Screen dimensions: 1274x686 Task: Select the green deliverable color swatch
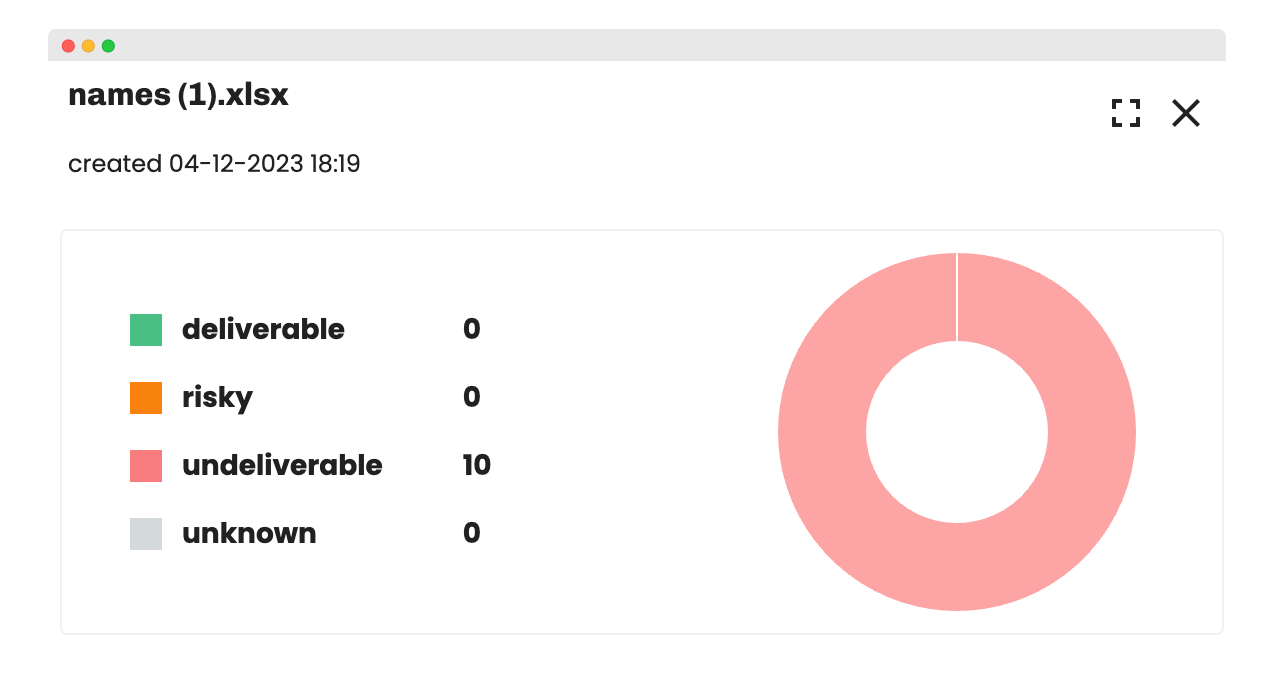click(x=146, y=330)
